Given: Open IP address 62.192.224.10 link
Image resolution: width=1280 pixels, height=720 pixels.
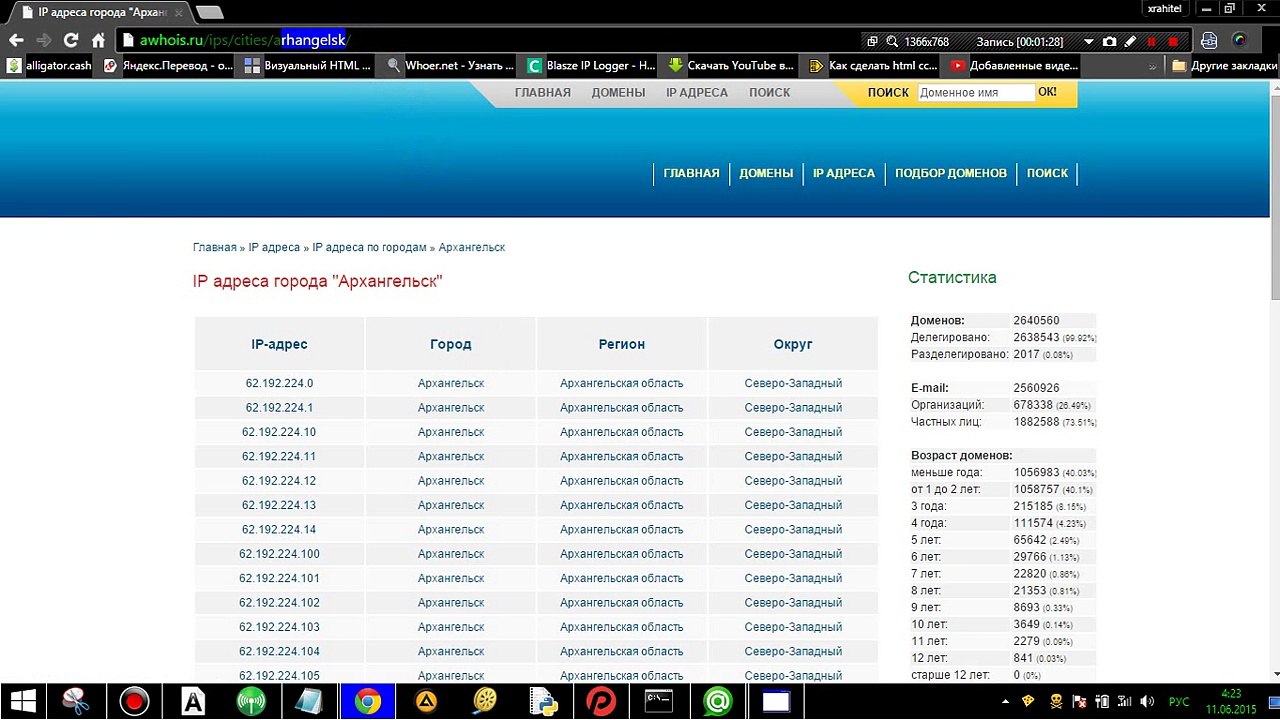Looking at the screenshot, I should coord(279,432).
